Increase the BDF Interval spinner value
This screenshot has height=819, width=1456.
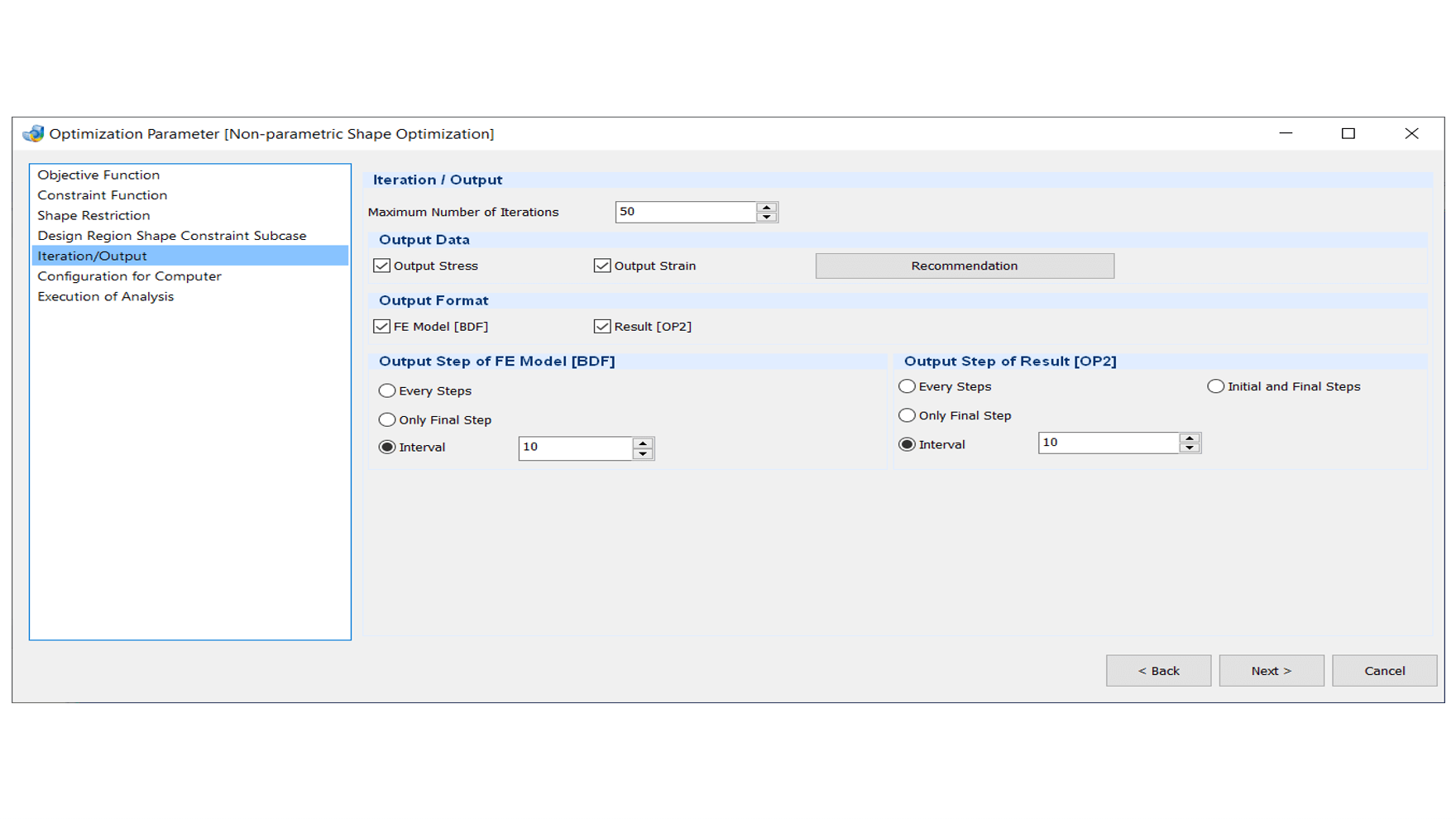pos(643,443)
